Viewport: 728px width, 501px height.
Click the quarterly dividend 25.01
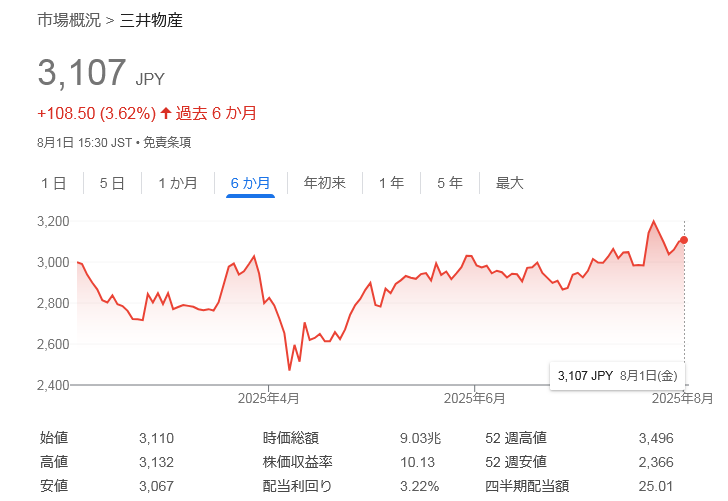(656, 486)
